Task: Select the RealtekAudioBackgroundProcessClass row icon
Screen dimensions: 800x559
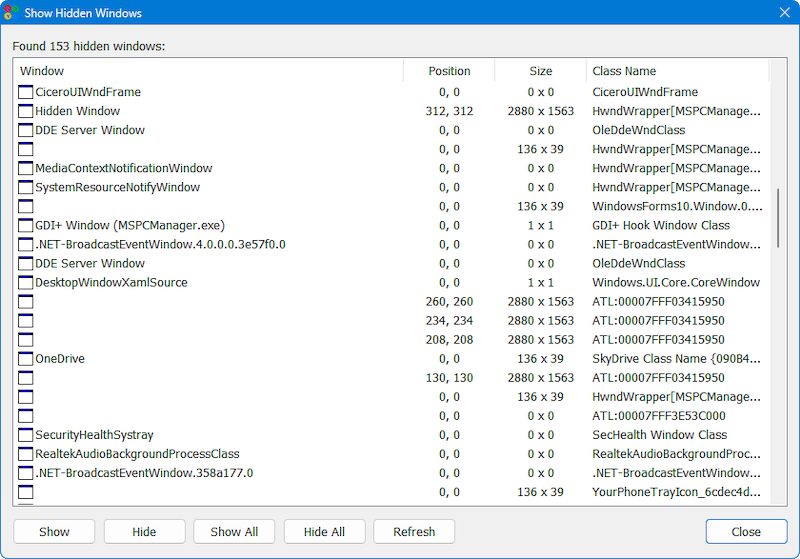Action: pos(26,454)
